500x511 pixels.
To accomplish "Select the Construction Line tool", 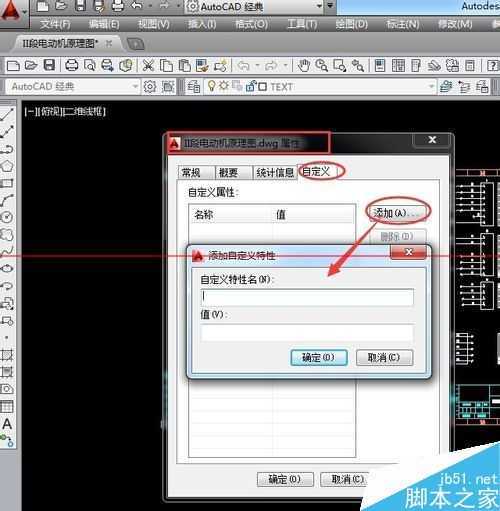I will pos(7,132).
